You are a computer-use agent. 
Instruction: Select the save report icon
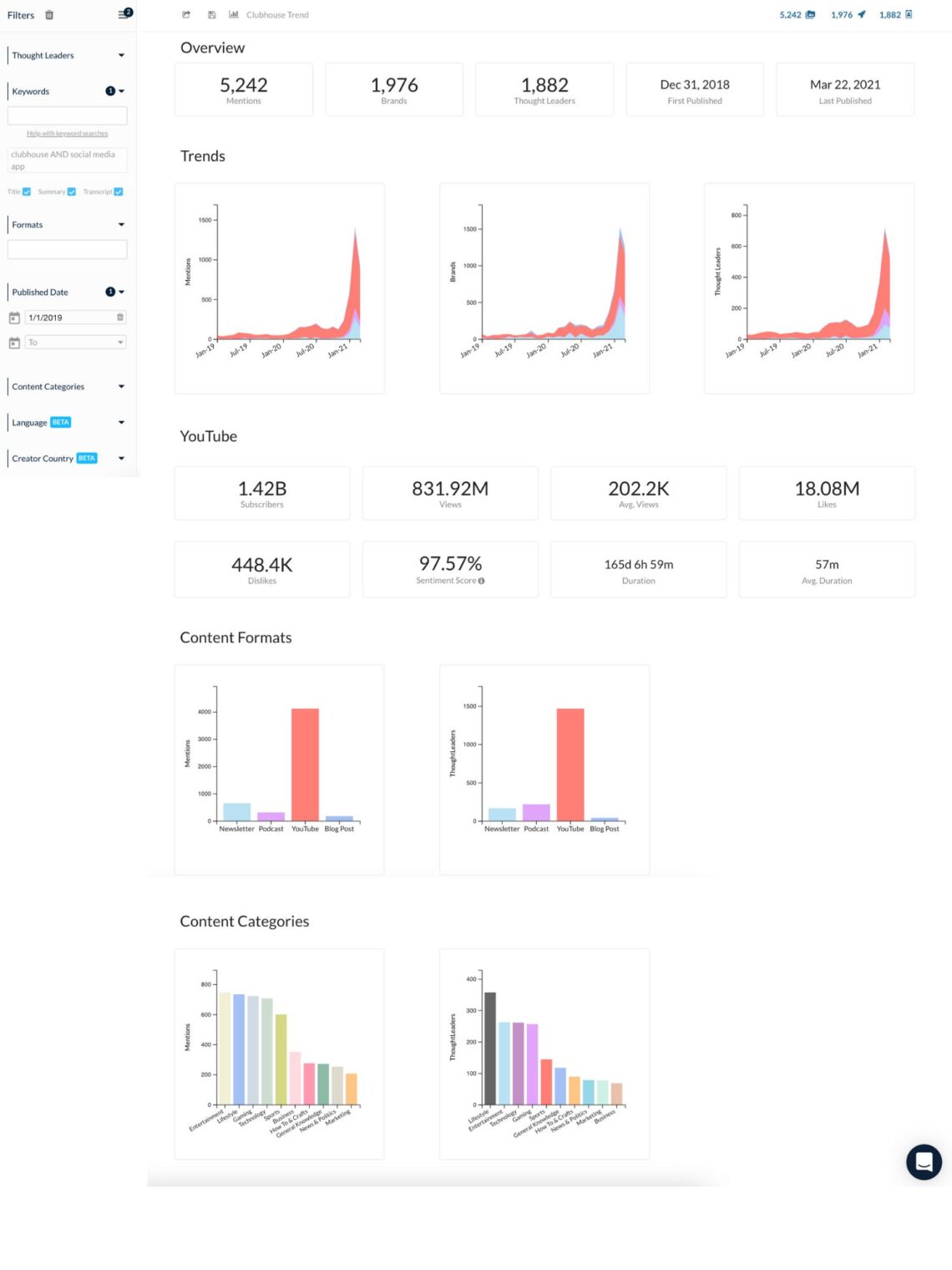211,14
